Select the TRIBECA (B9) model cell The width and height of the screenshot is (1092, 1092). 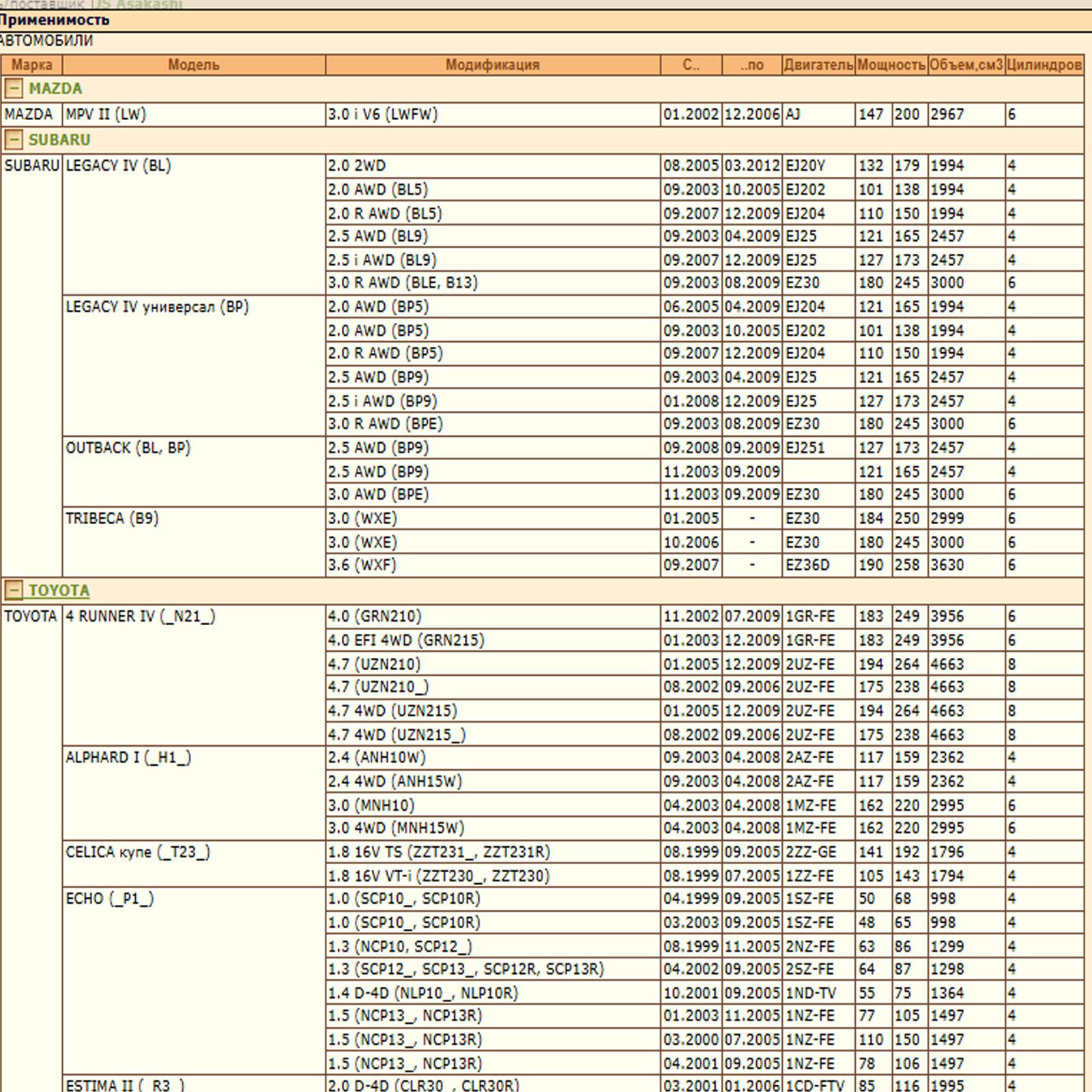tap(112, 519)
